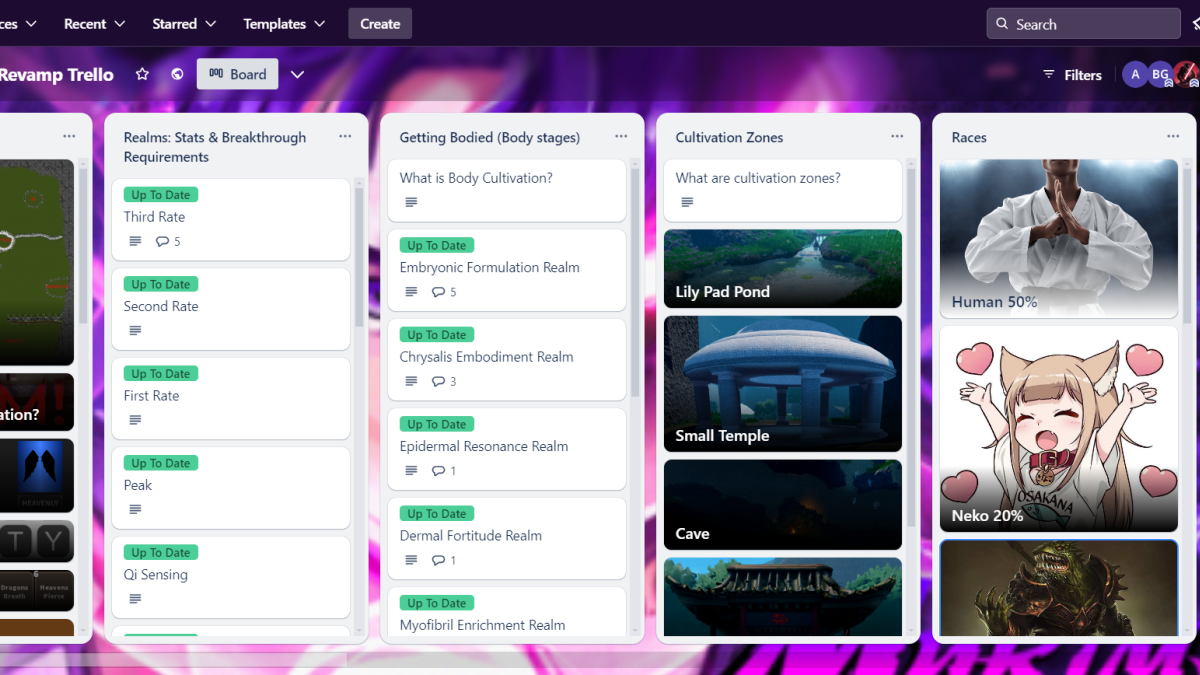Open the Cultivation Zones list actions menu

[x=896, y=136]
